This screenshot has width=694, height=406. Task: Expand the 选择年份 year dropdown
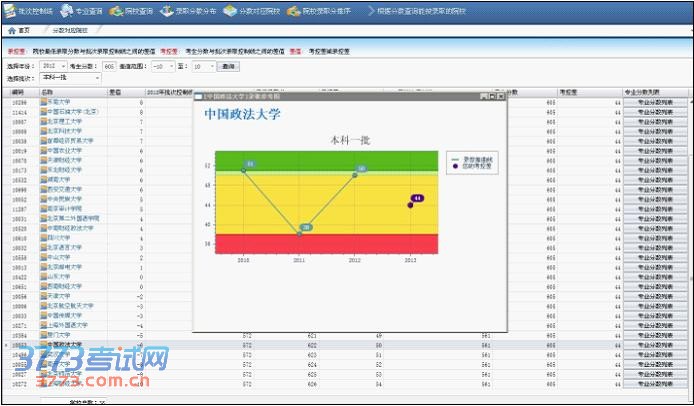pyautogui.click(x=55, y=66)
